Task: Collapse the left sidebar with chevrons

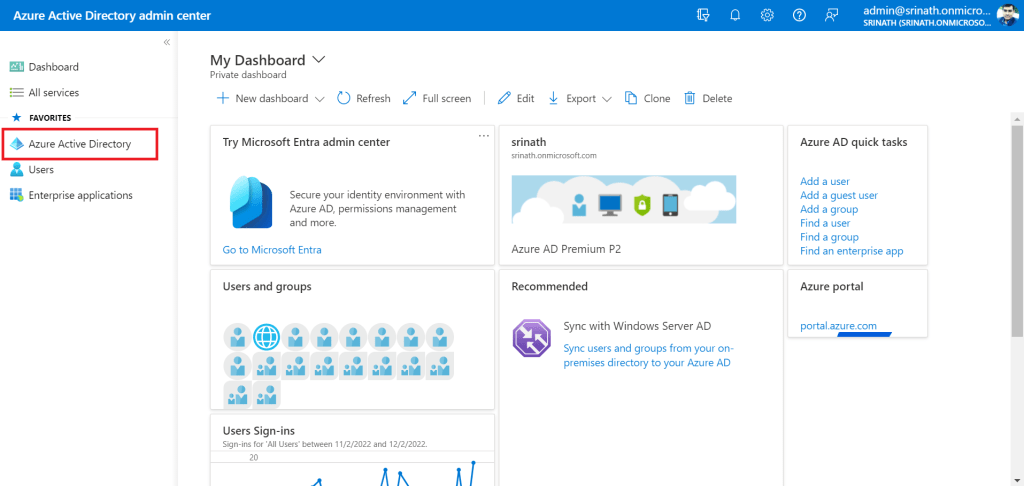Action: point(166,42)
